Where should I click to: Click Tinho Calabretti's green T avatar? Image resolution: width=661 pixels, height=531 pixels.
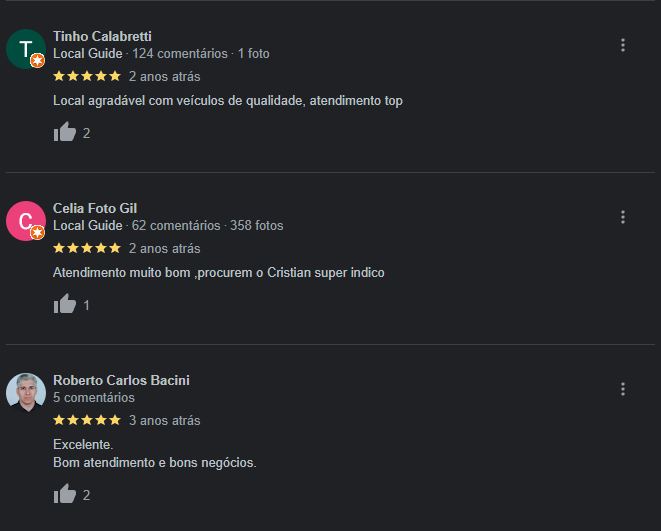point(26,49)
